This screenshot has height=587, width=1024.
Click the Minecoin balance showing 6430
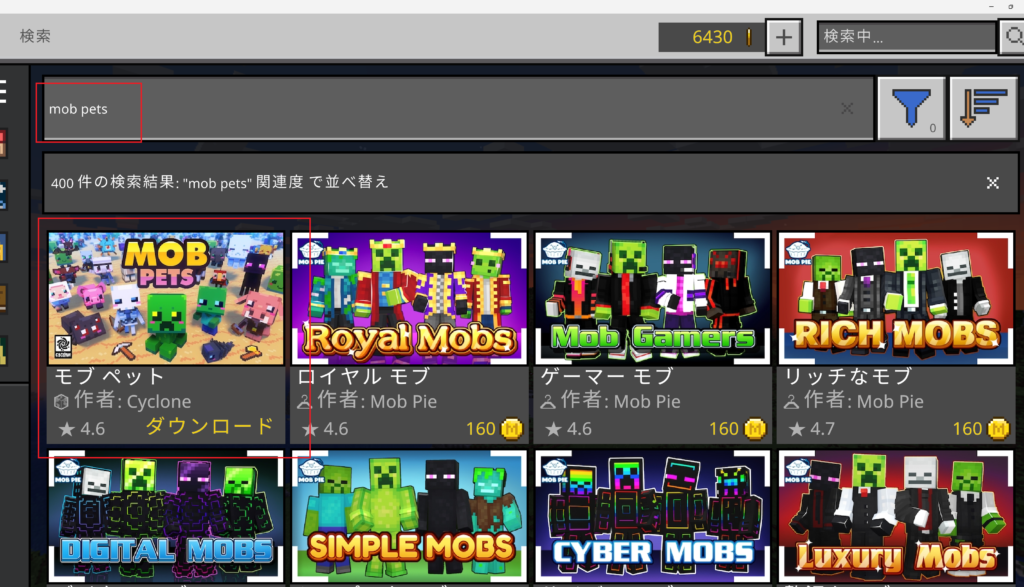pyautogui.click(x=711, y=36)
